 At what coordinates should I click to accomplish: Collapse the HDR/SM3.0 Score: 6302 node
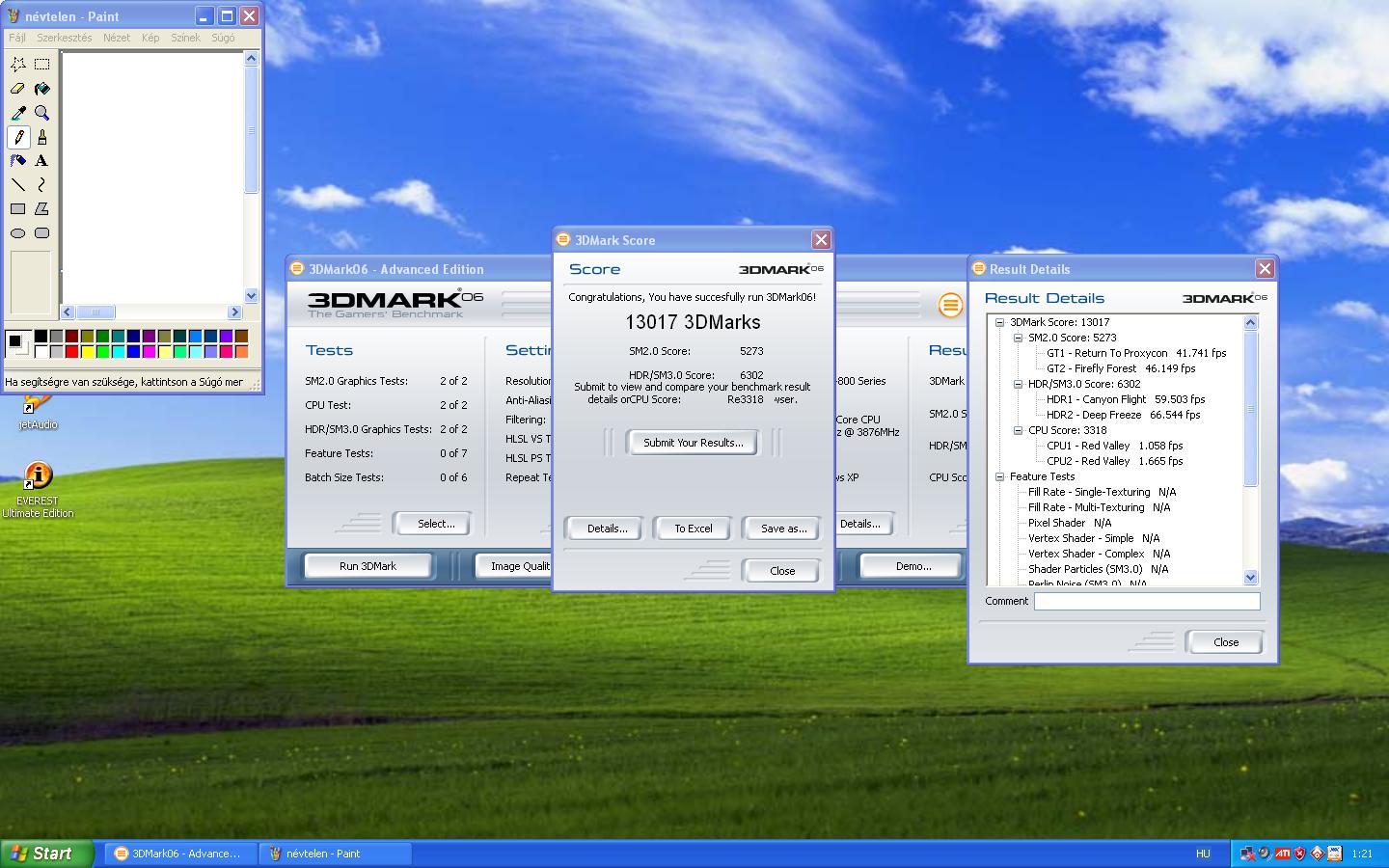coord(1018,384)
